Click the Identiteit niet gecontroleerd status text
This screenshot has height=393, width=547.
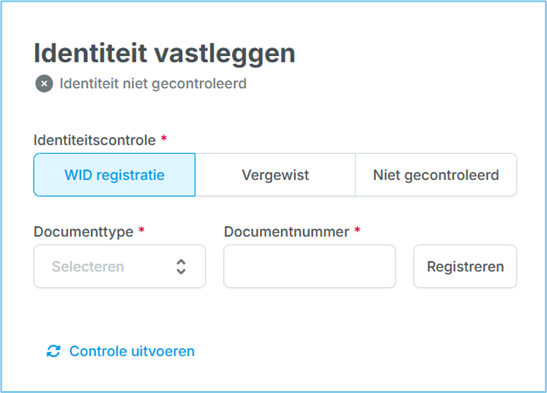point(153,84)
